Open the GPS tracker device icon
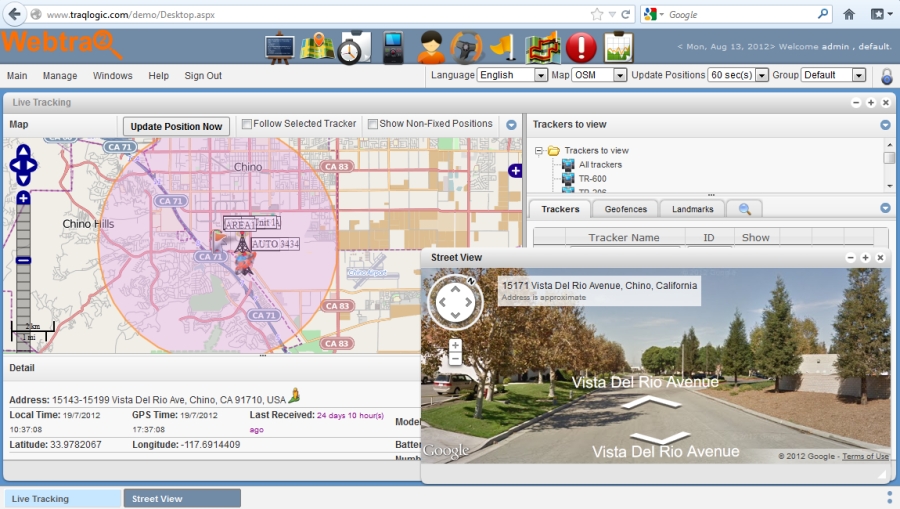The image size is (900, 509). [393, 47]
